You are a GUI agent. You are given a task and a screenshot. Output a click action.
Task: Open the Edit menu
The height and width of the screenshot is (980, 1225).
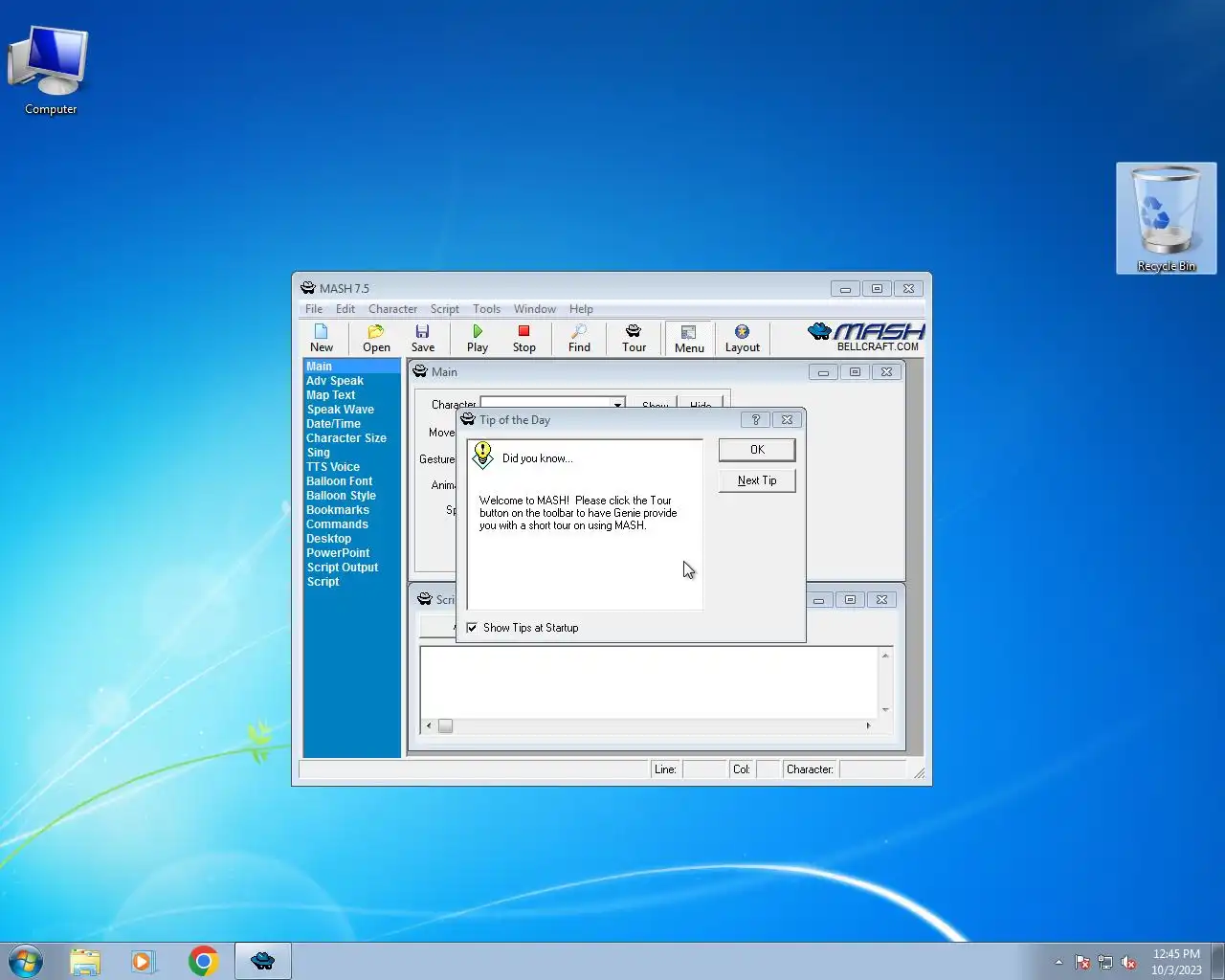(x=345, y=309)
